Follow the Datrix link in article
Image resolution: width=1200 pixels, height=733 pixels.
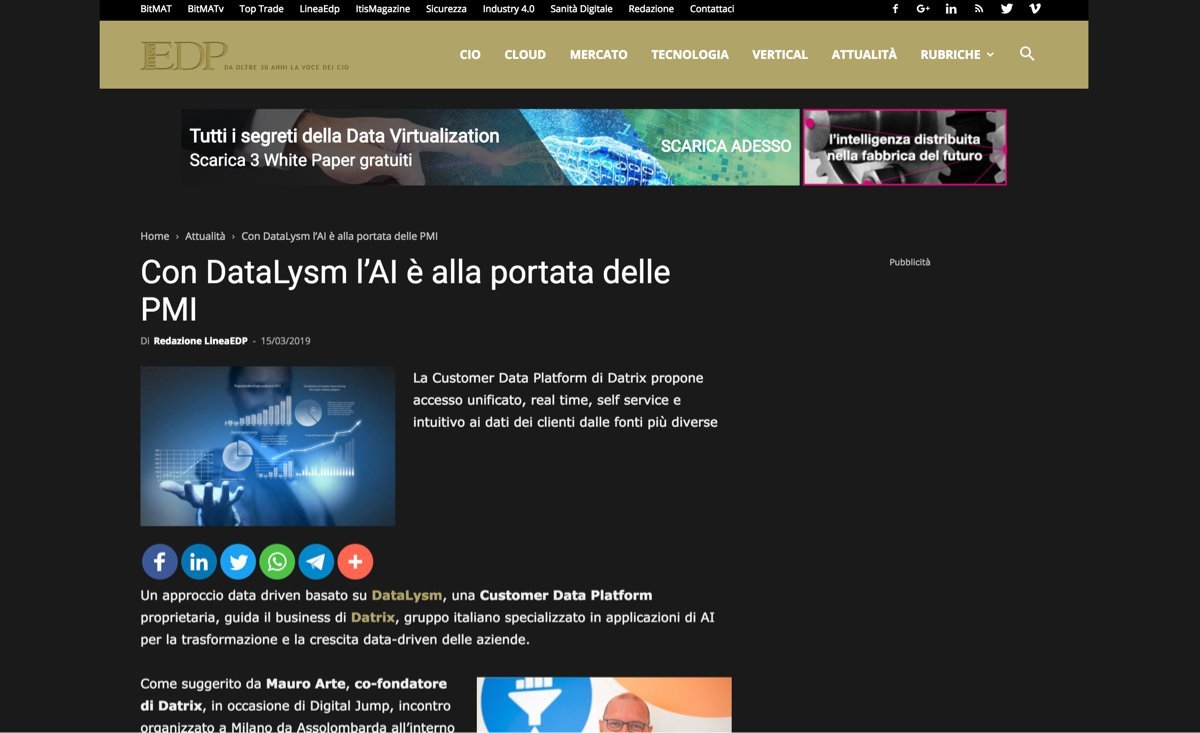click(373, 618)
